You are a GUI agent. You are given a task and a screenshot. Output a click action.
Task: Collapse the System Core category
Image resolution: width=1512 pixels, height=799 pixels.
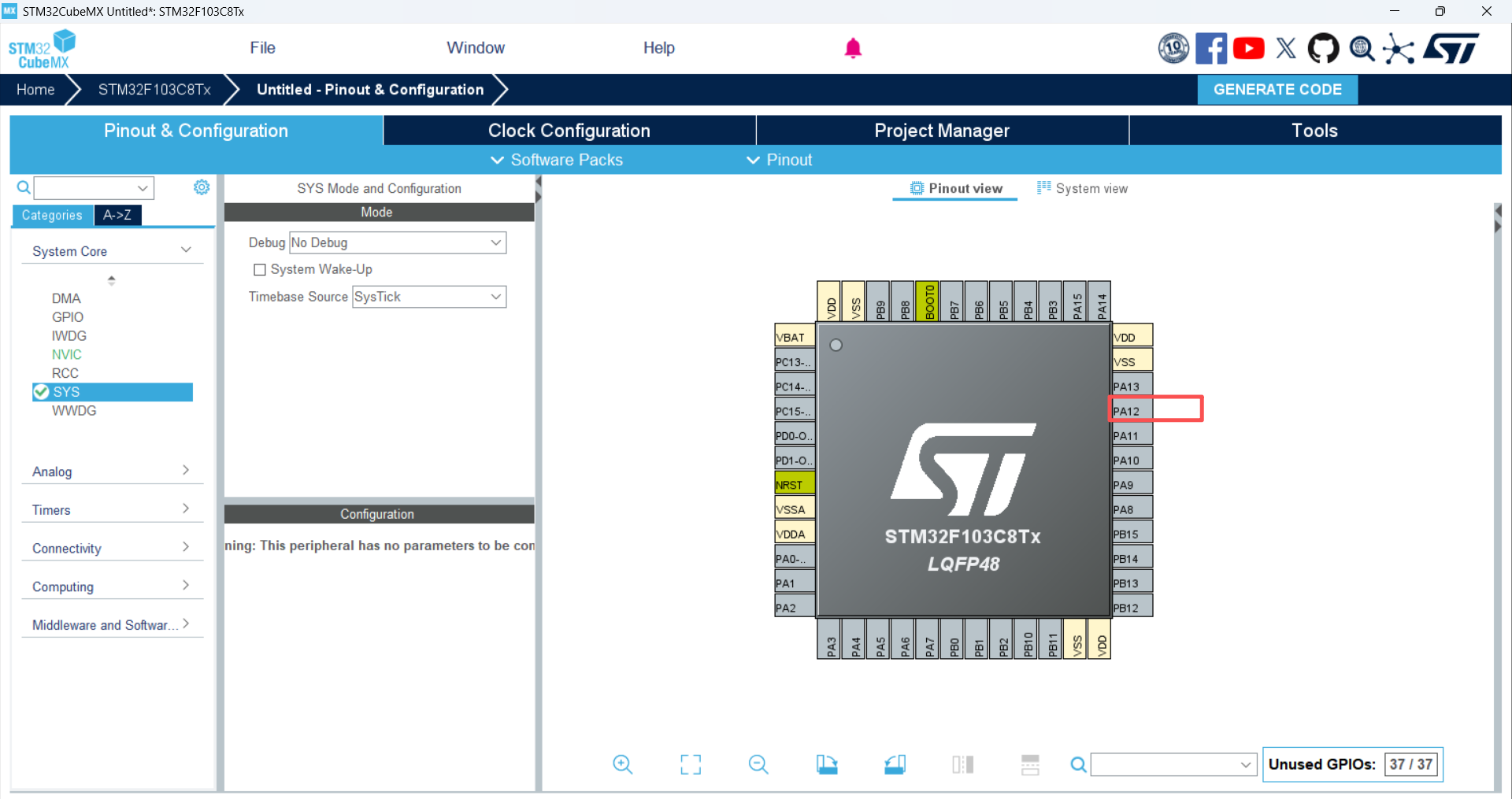pos(112,251)
